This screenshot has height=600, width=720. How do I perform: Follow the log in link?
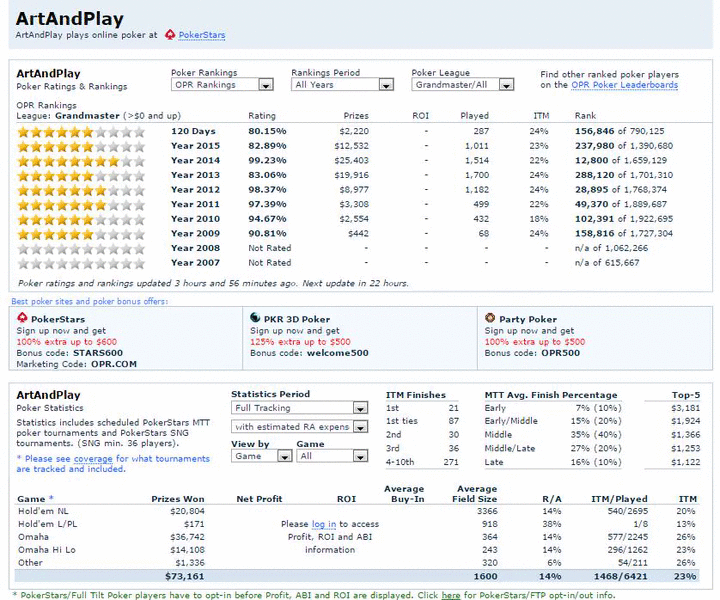[x=324, y=524]
